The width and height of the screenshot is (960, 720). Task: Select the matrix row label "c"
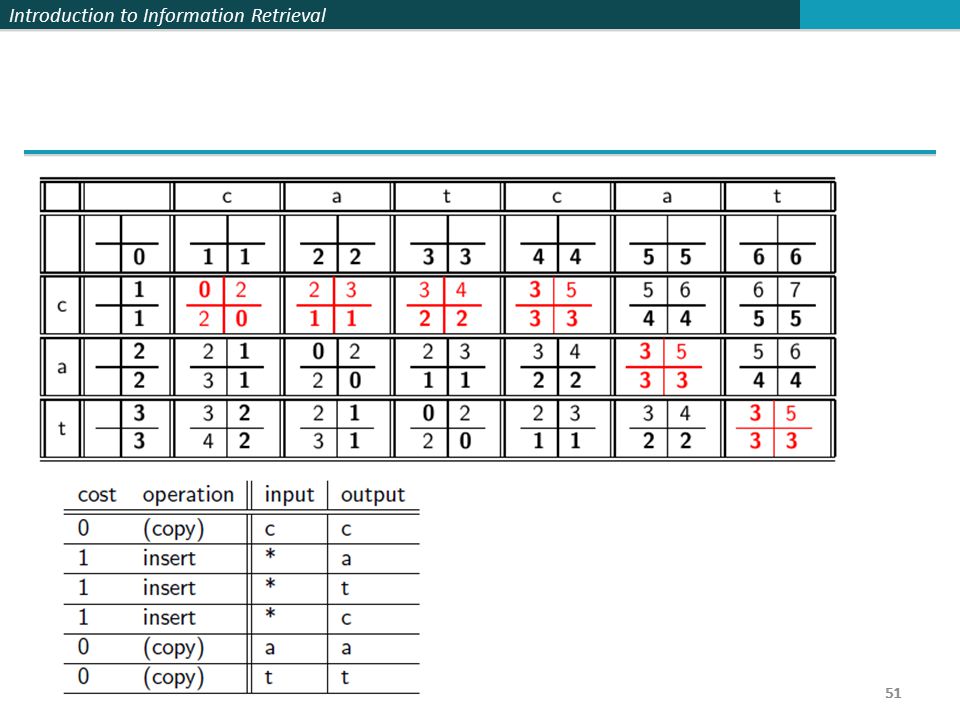(x=62, y=306)
